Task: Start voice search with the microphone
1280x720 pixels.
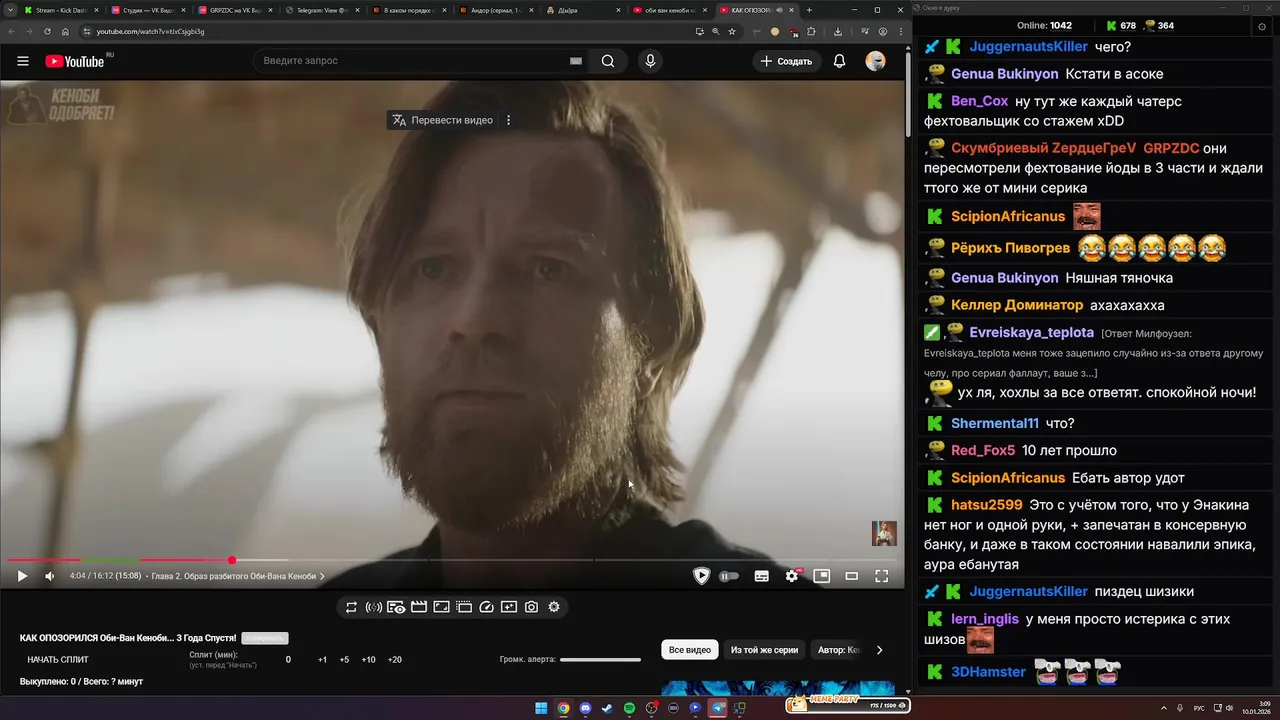Action: tap(650, 61)
